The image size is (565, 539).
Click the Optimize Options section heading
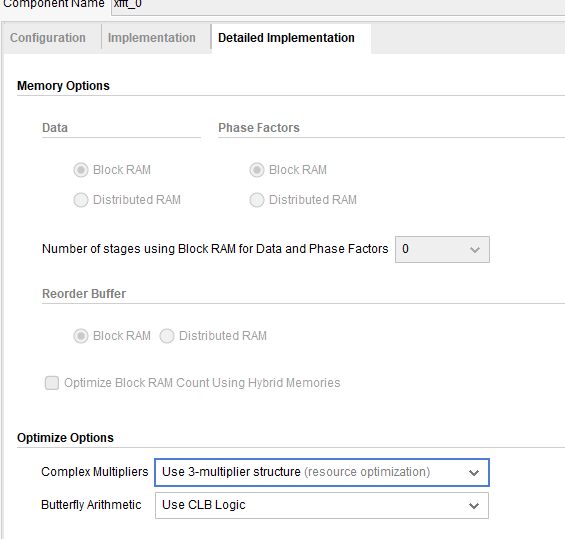65,438
